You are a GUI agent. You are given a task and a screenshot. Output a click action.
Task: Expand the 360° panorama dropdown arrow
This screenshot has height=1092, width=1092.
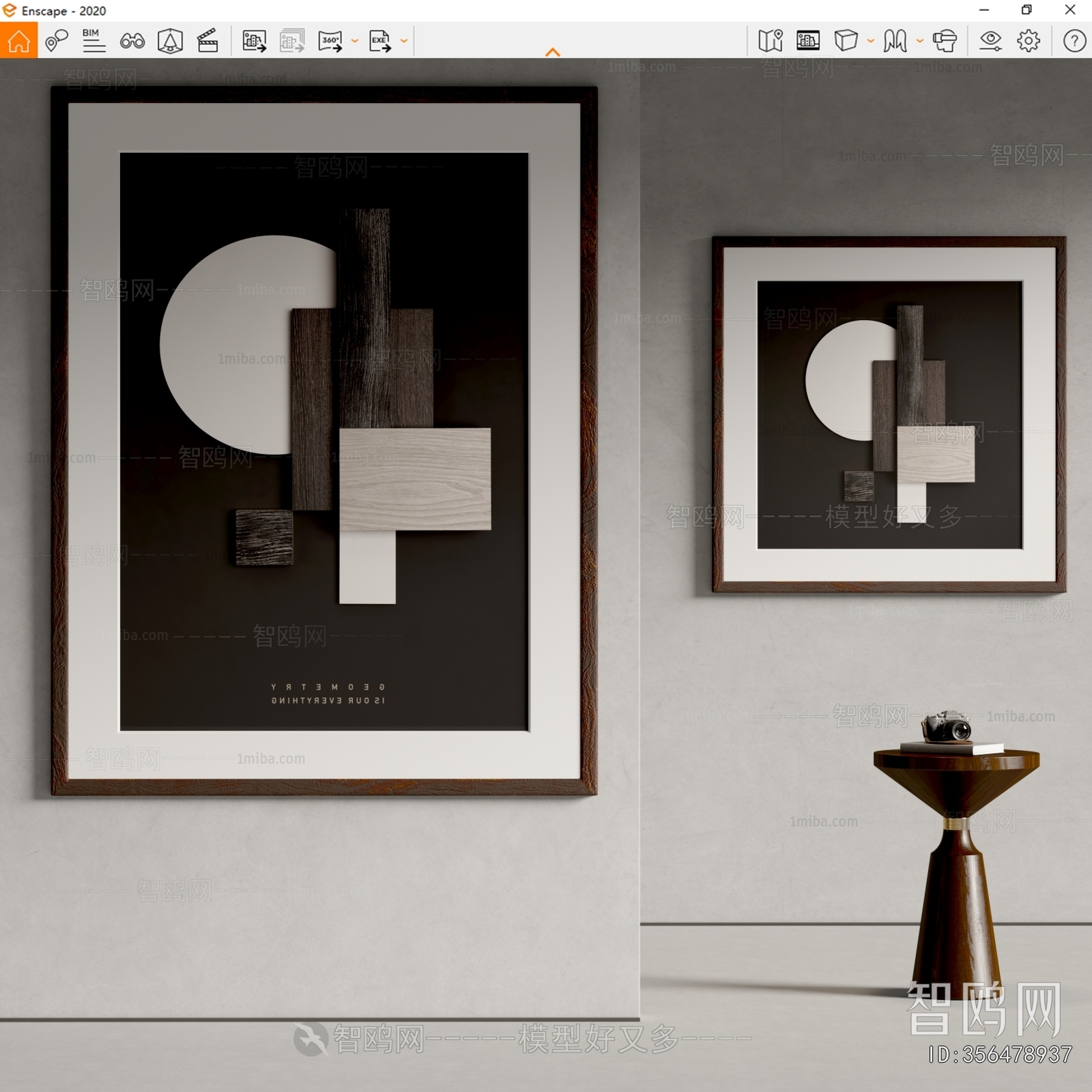tap(355, 41)
